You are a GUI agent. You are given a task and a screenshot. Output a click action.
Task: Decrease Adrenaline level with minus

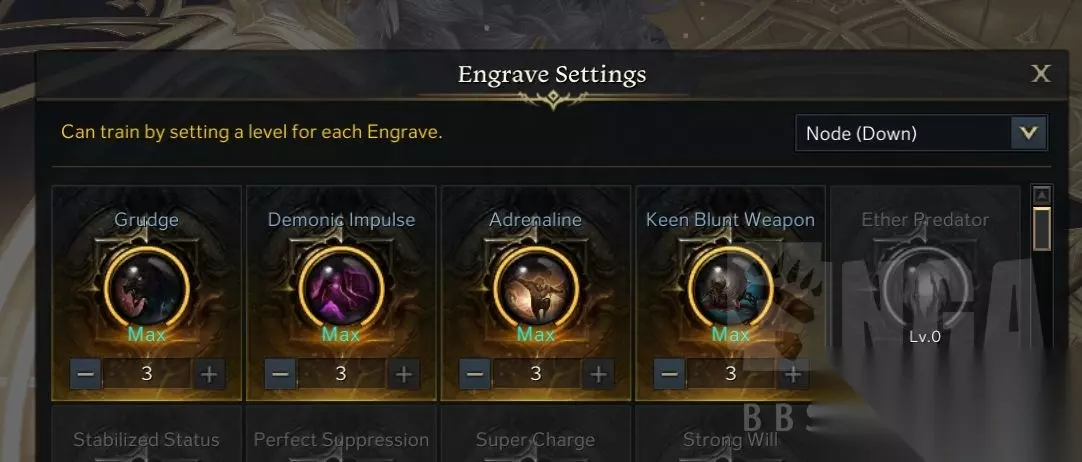click(475, 374)
